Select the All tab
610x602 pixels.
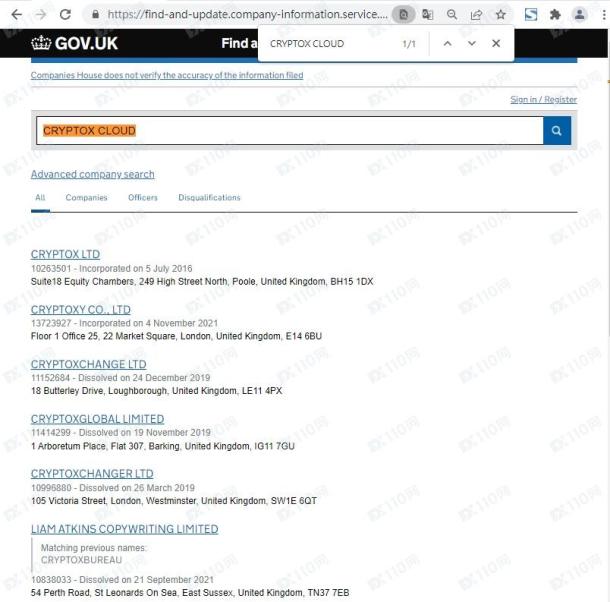click(40, 198)
